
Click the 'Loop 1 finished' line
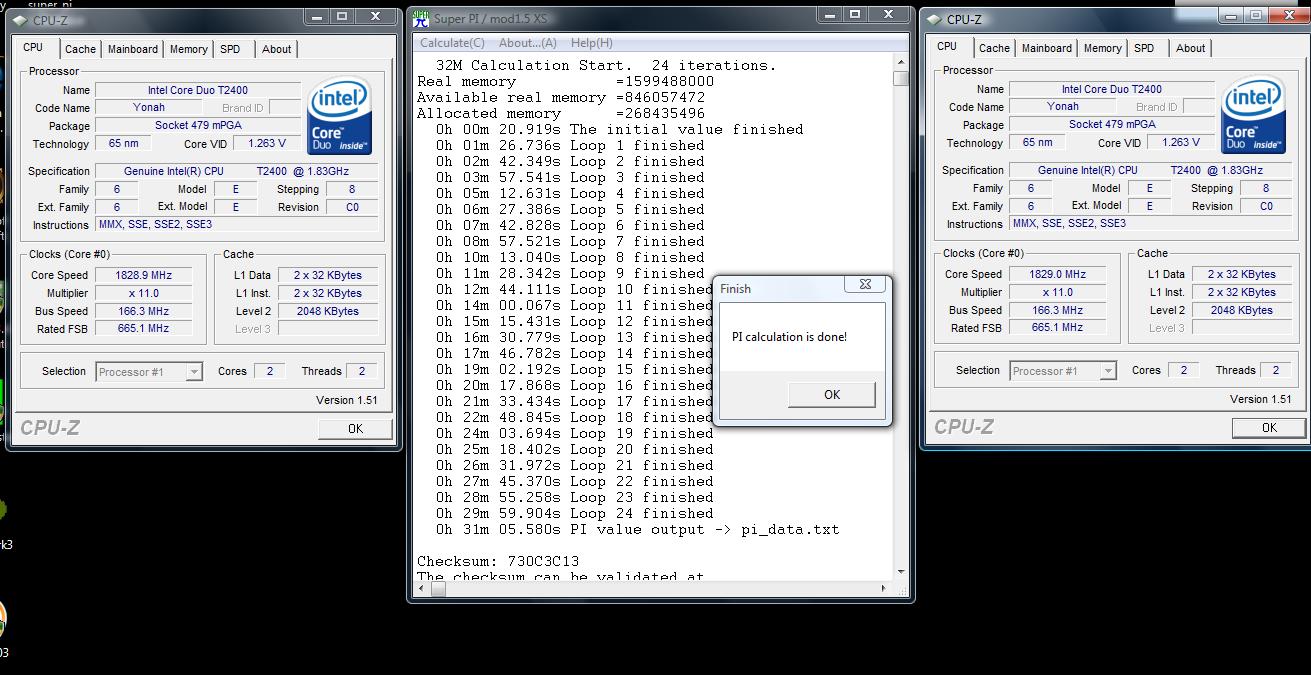570,145
